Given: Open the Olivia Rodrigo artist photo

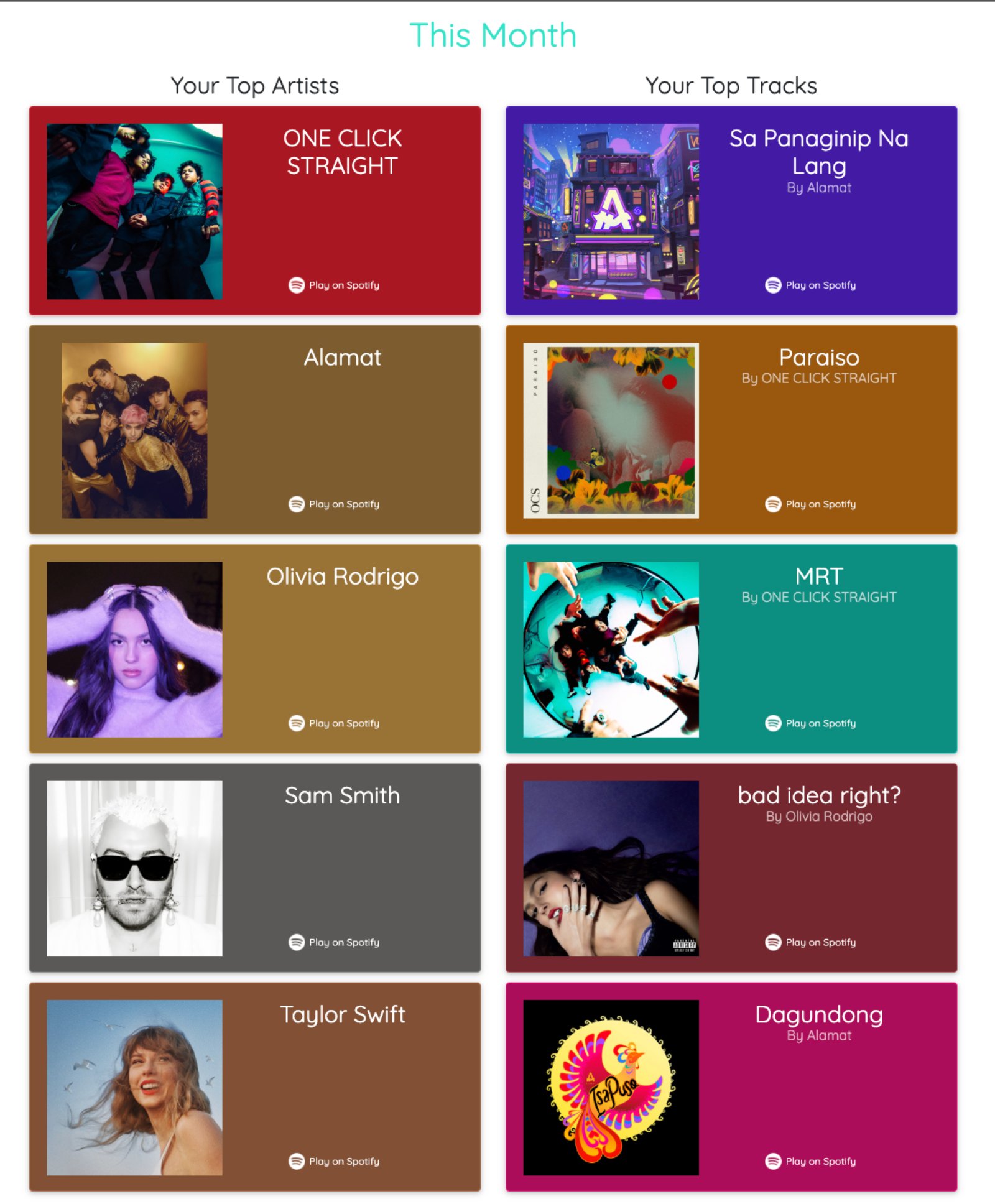Looking at the screenshot, I should tap(134, 649).
